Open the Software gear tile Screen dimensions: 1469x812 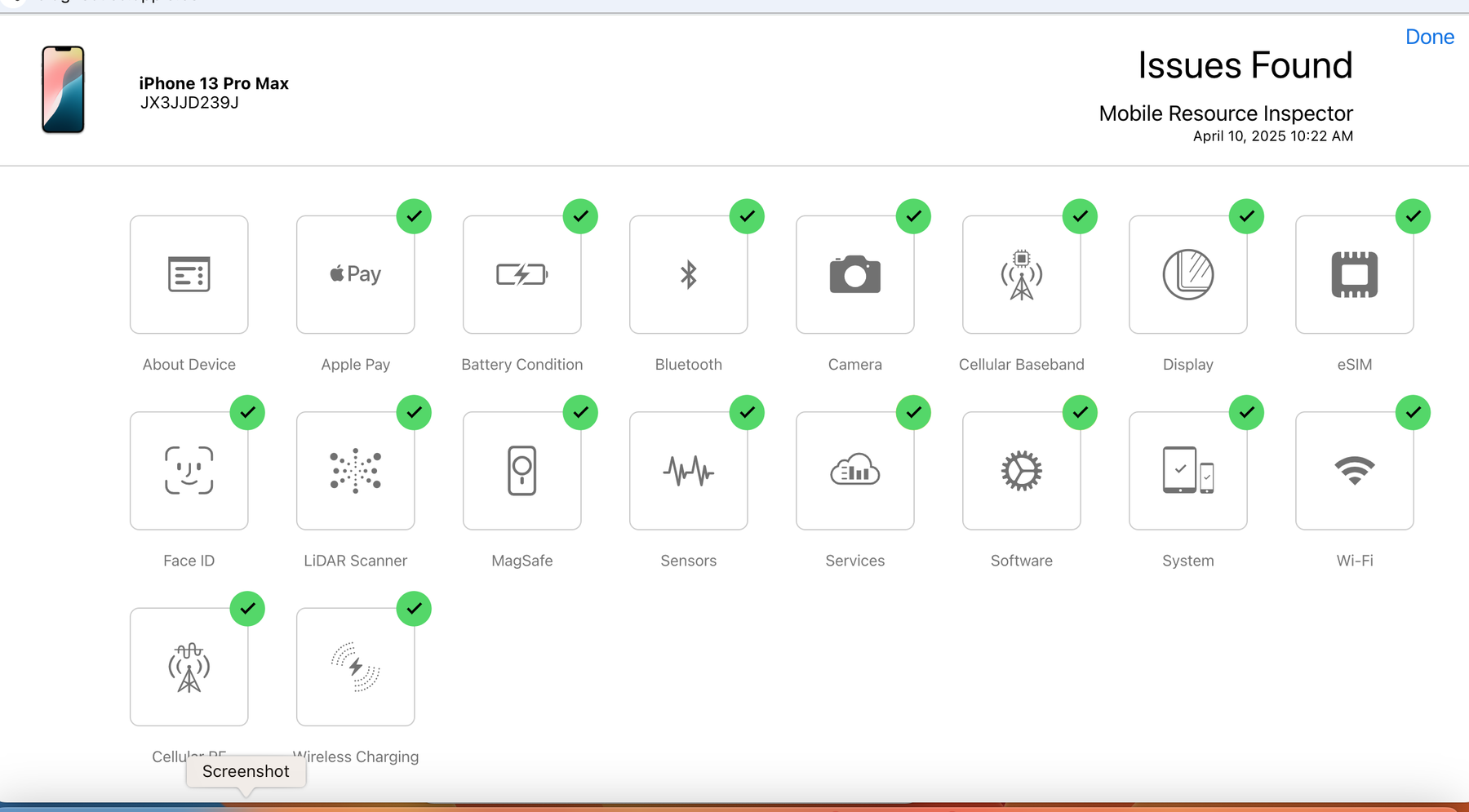(x=1021, y=471)
